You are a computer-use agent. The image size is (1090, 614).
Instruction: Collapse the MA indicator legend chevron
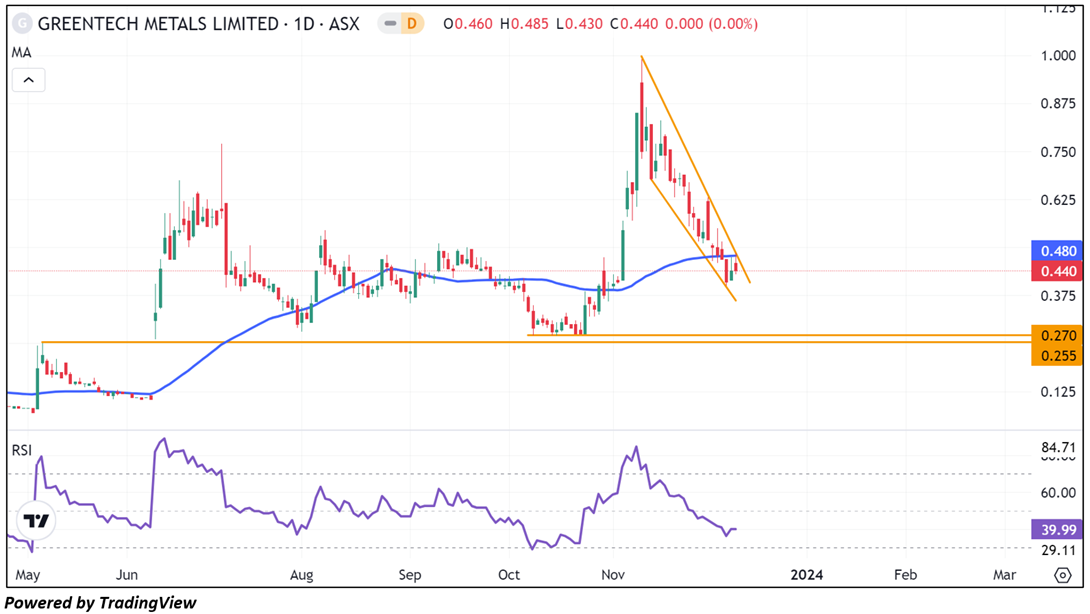[x=29, y=80]
